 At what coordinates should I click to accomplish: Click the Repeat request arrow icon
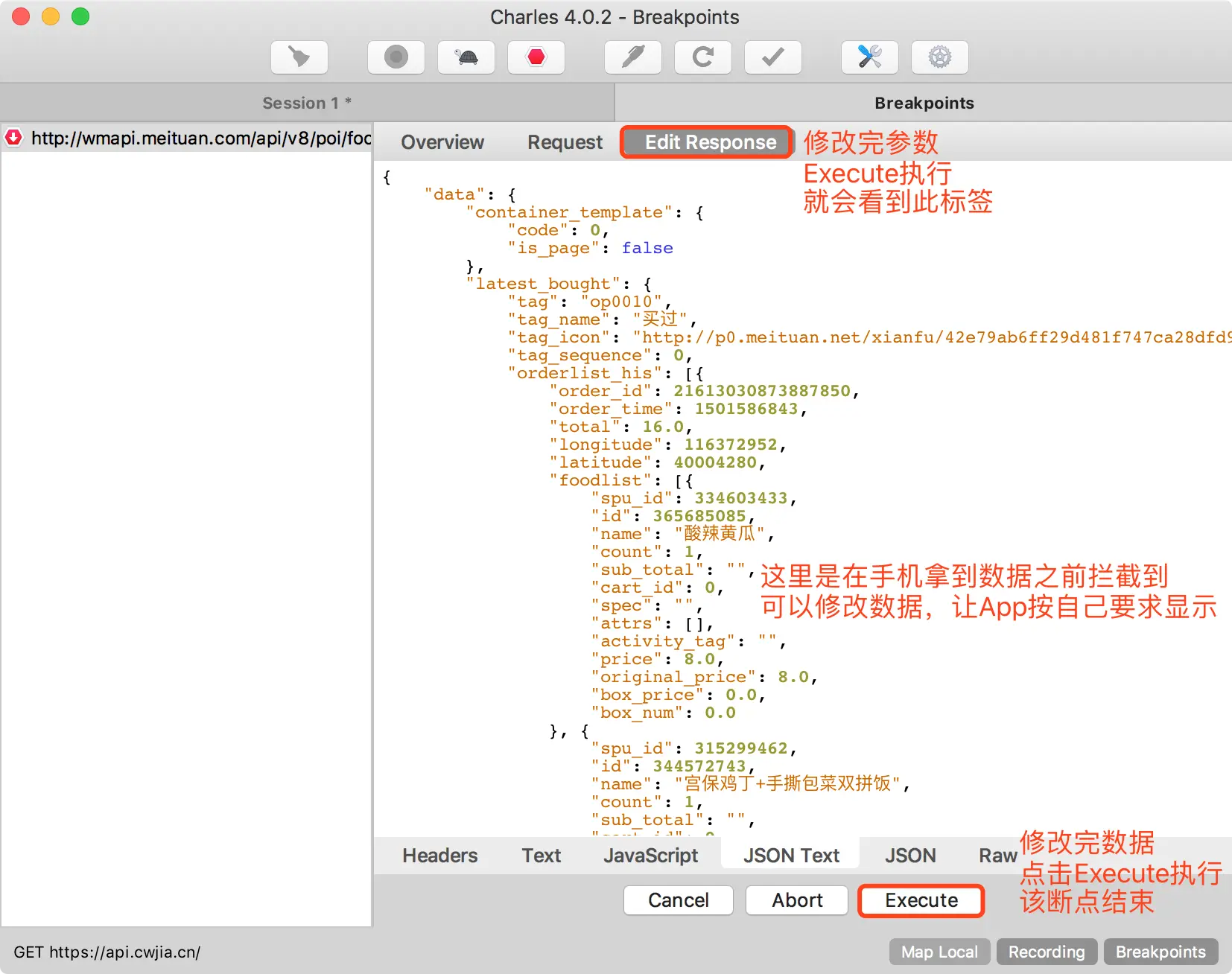click(703, 57)
